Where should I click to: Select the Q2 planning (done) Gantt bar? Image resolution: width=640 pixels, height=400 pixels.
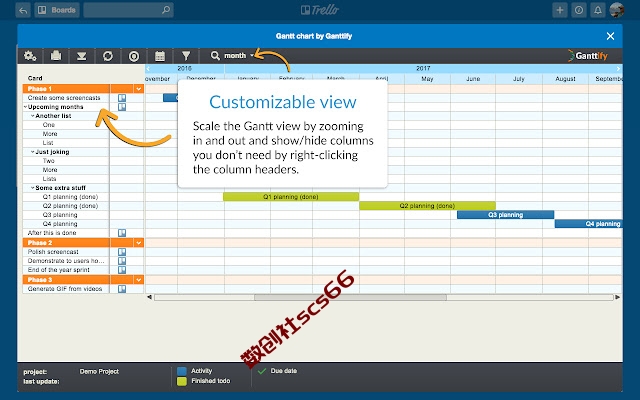427,206
